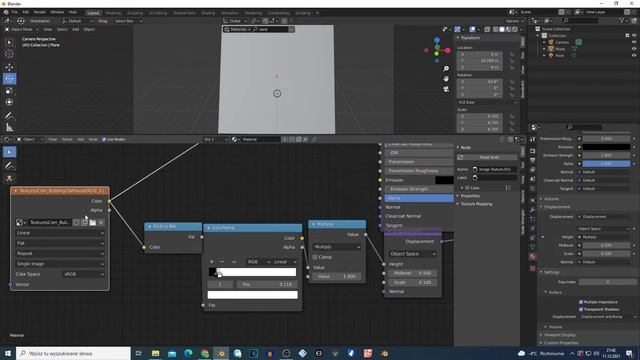Open the Material properties tab icon
The width and height of the screenshot is (640, 360).
pos(533,256)
